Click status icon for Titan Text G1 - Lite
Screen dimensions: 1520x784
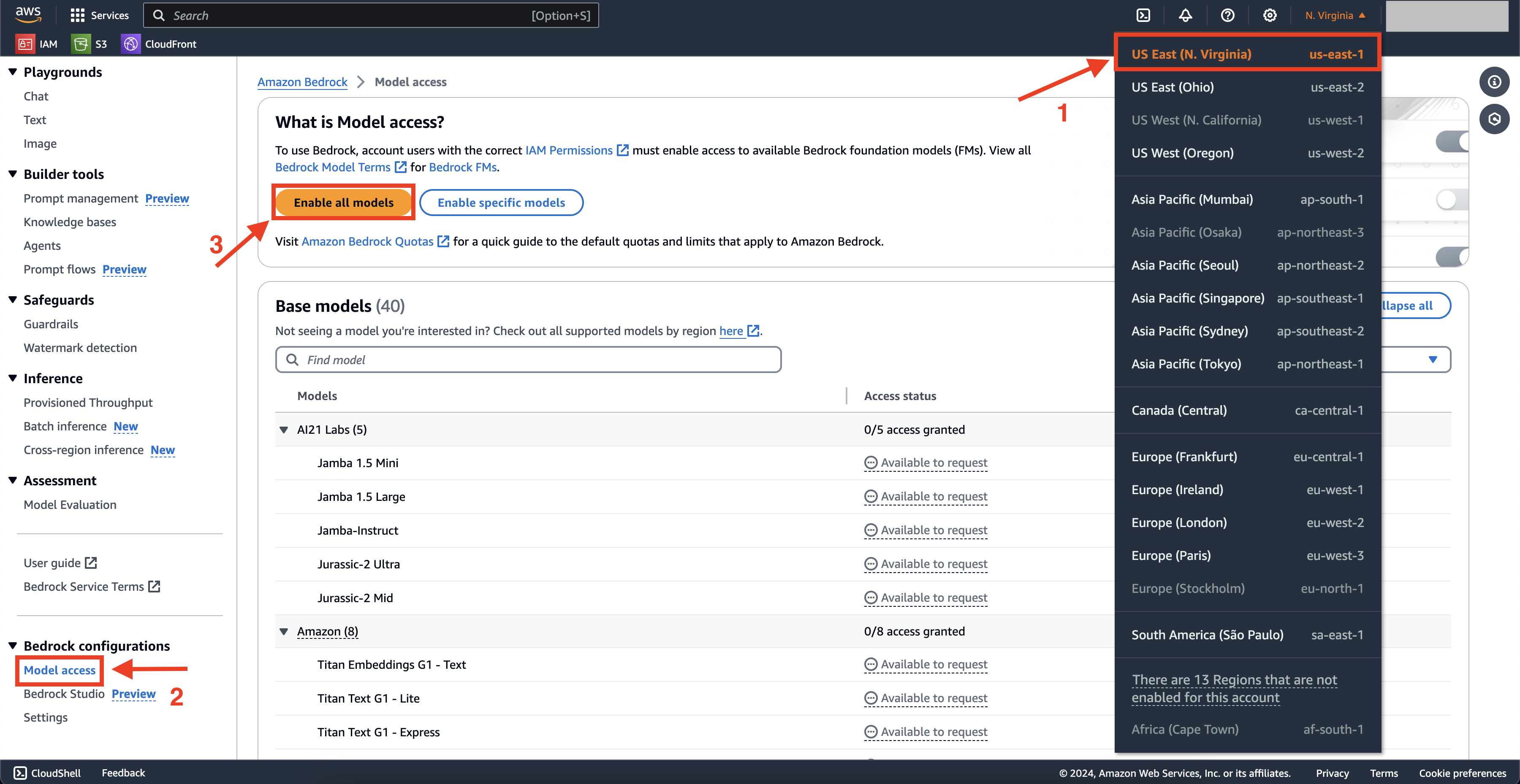(871, 698)
